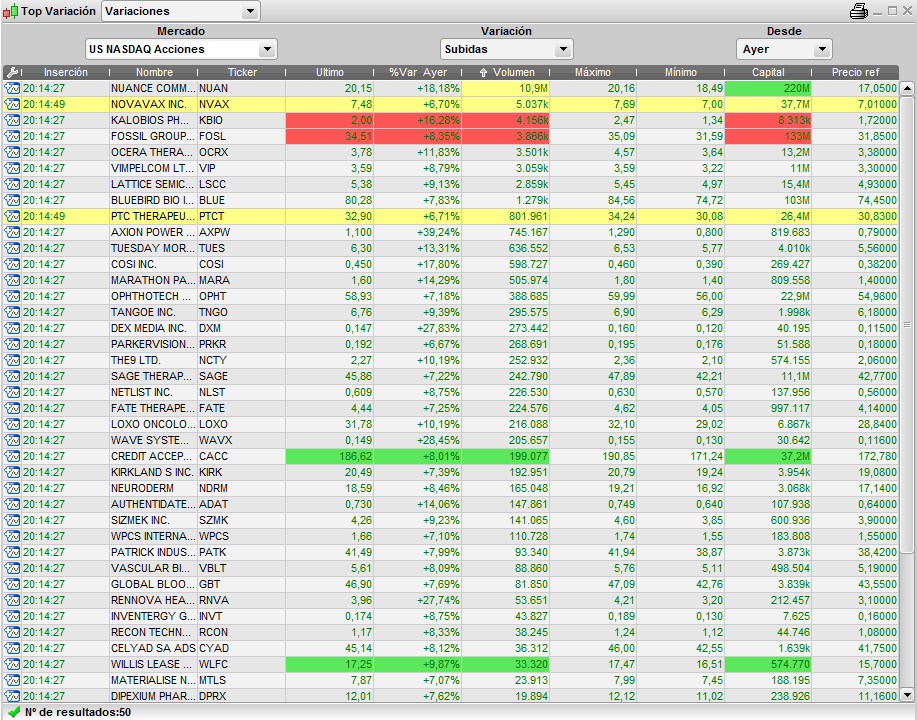Select the PTCT ticker cell
Image resolution: width=917 pixels, height=720 pixels.
pos(242,216)
